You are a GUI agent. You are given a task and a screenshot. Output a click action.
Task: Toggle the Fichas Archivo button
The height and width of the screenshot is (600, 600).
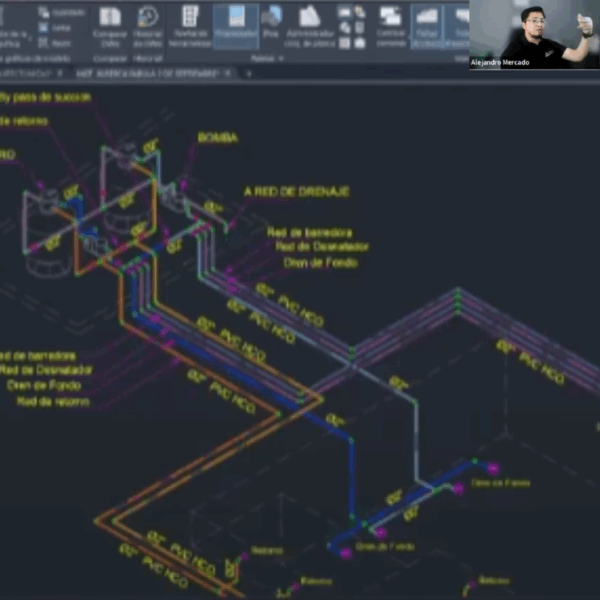coord(427,22)
